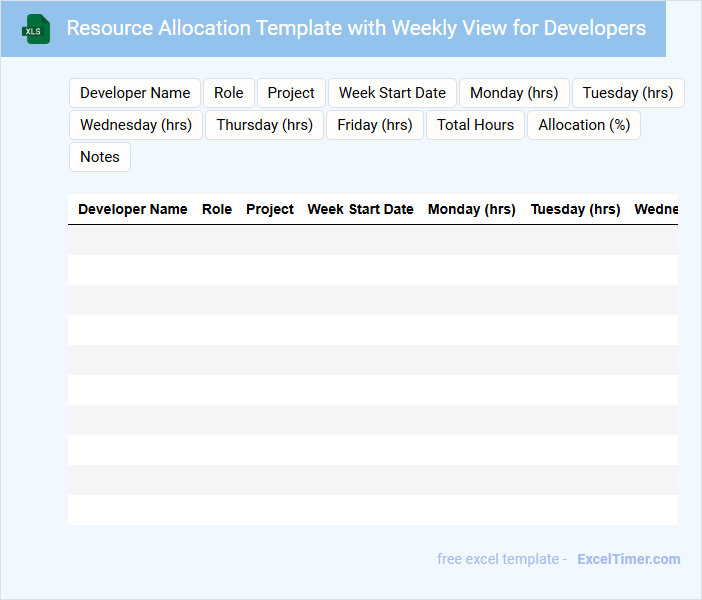Click the Project tag button

point(291,93)
